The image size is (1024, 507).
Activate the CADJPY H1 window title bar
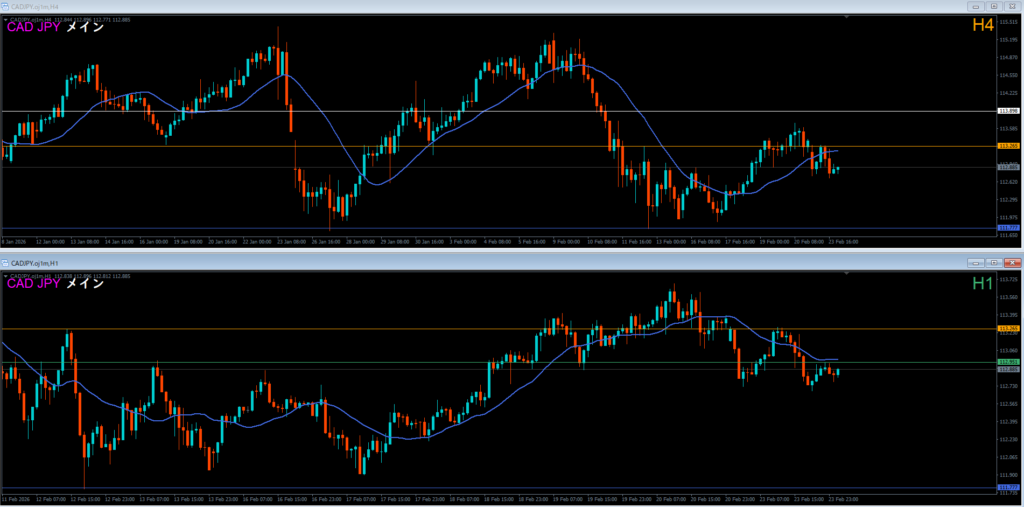(x=400, y=262)
